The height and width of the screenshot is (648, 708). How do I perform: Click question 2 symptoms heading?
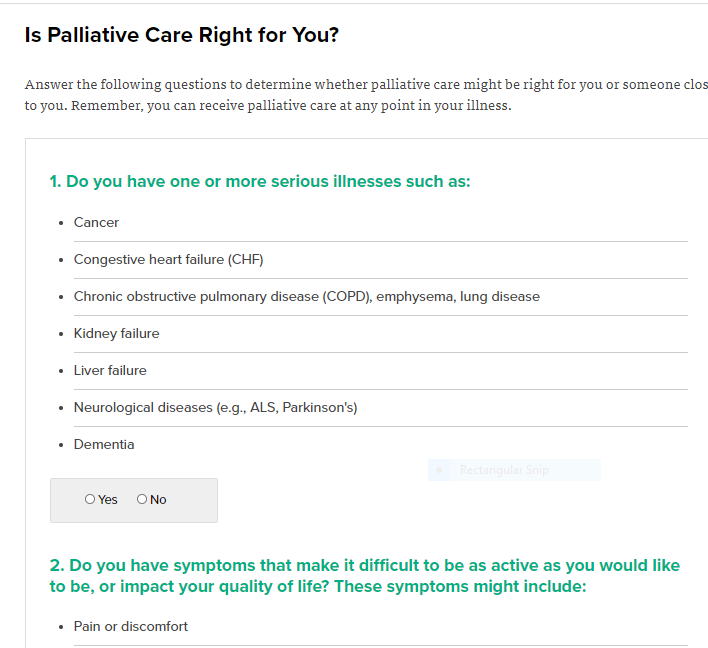pyautogui.click(x=364, y=576)
